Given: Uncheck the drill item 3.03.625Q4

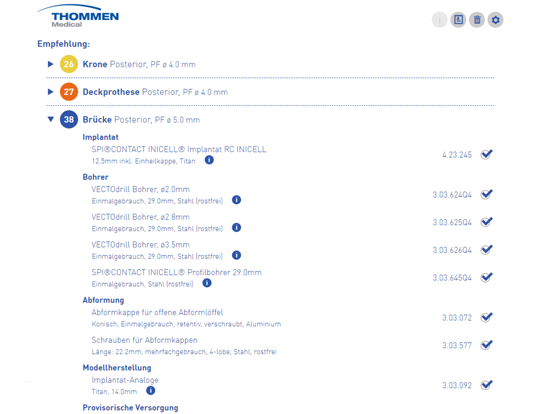Looking at the screenshot, I should coord(487,222).
